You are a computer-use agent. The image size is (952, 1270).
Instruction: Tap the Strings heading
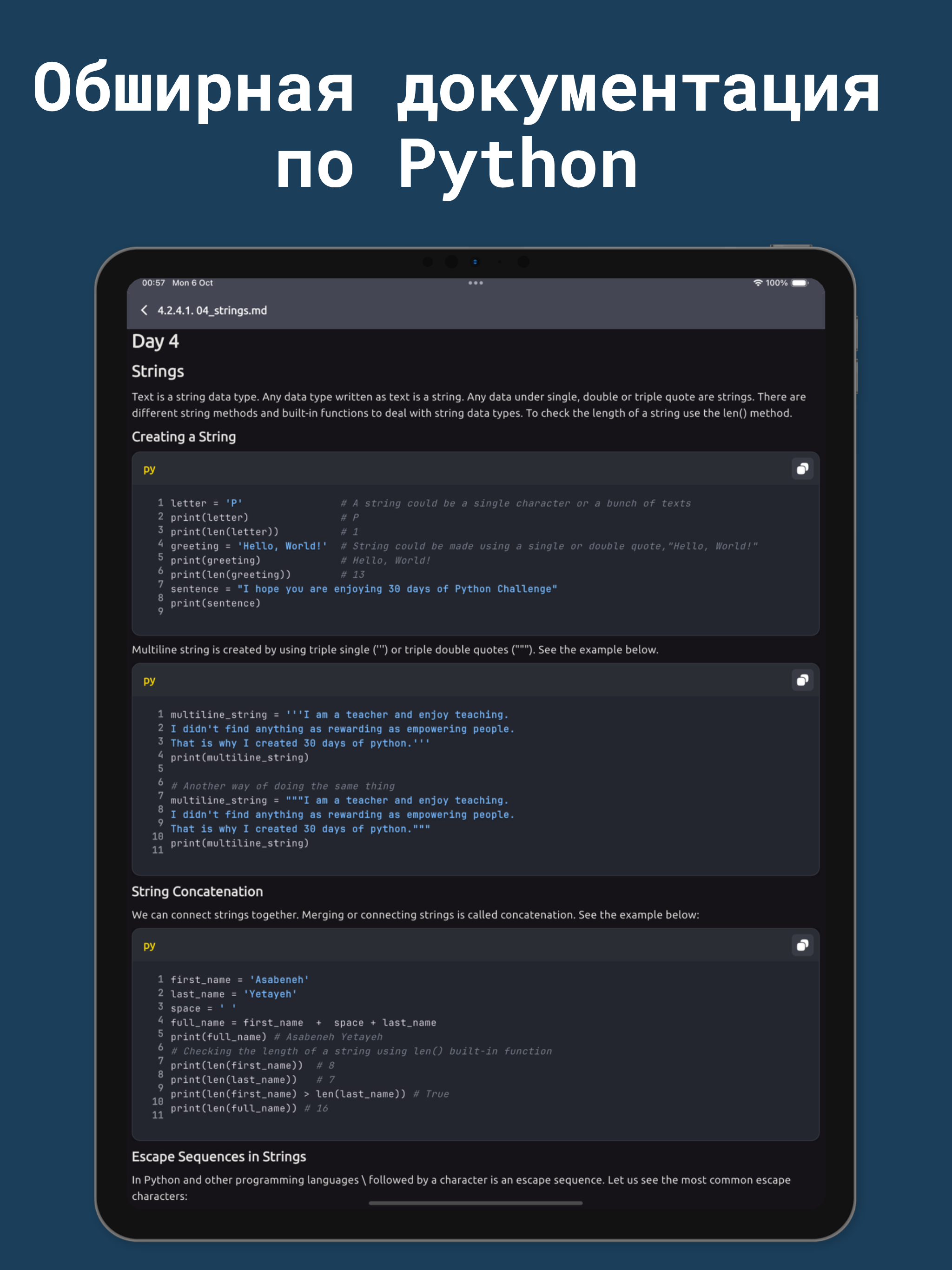click(158, 371)
